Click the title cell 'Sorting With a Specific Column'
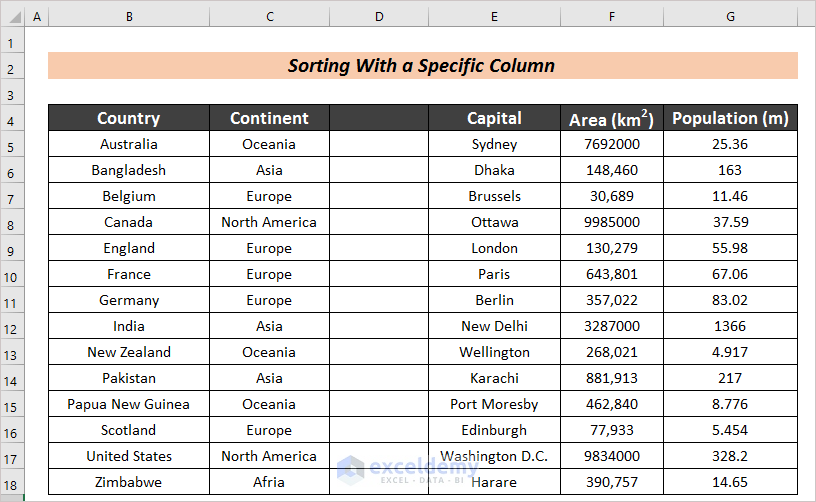 (422, 66)
